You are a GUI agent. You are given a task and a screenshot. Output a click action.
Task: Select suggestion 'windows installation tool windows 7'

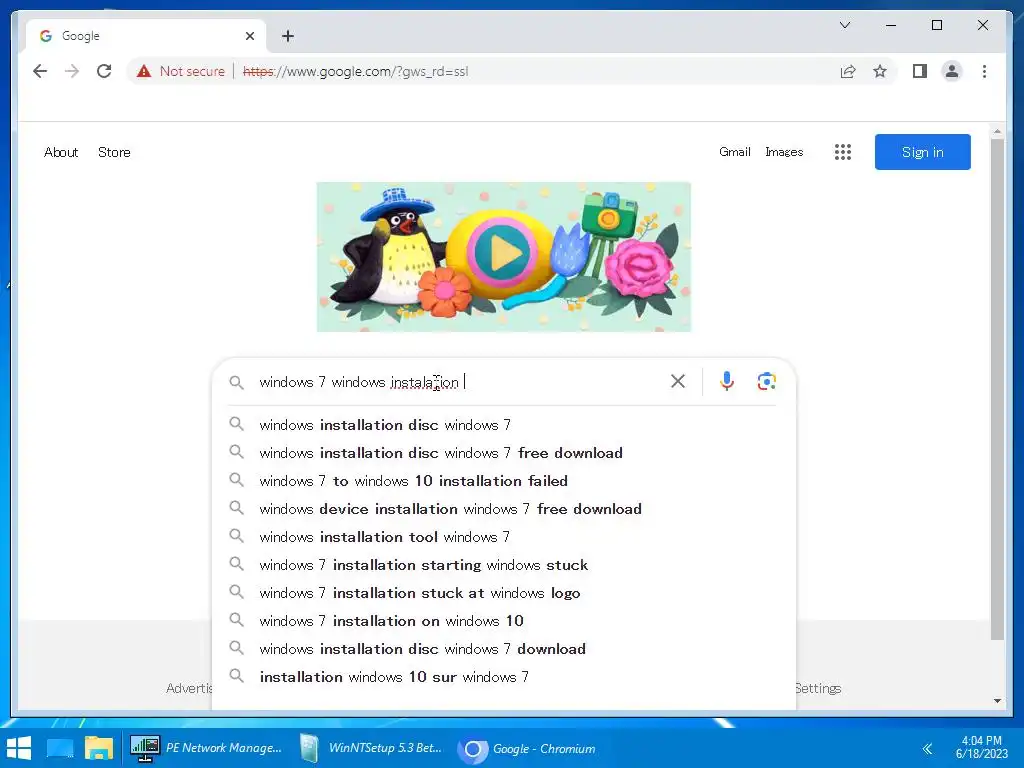504,537
